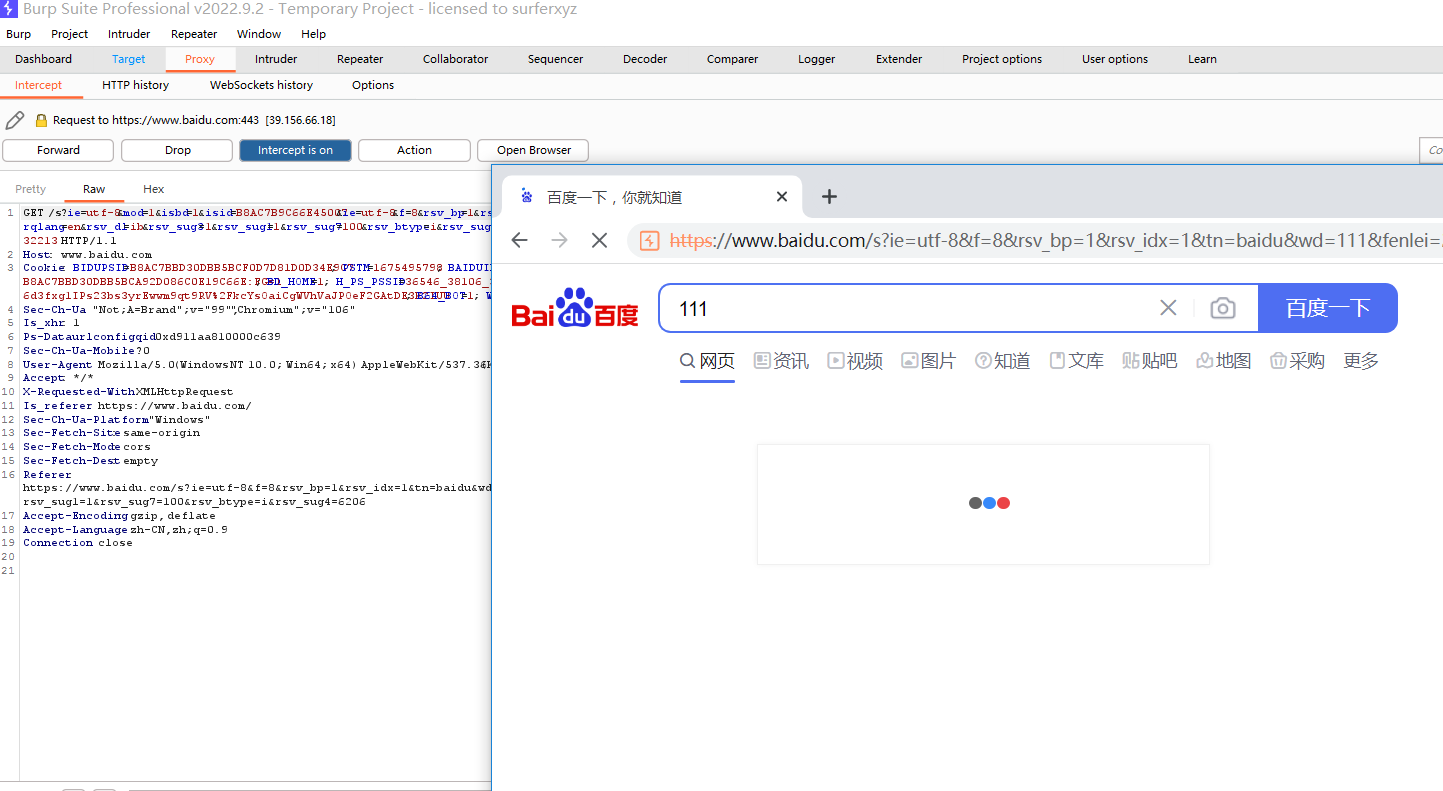Screen dimensions: 1443x791
Task: Toggle the Intercept is on button
Action: [295, 150]
